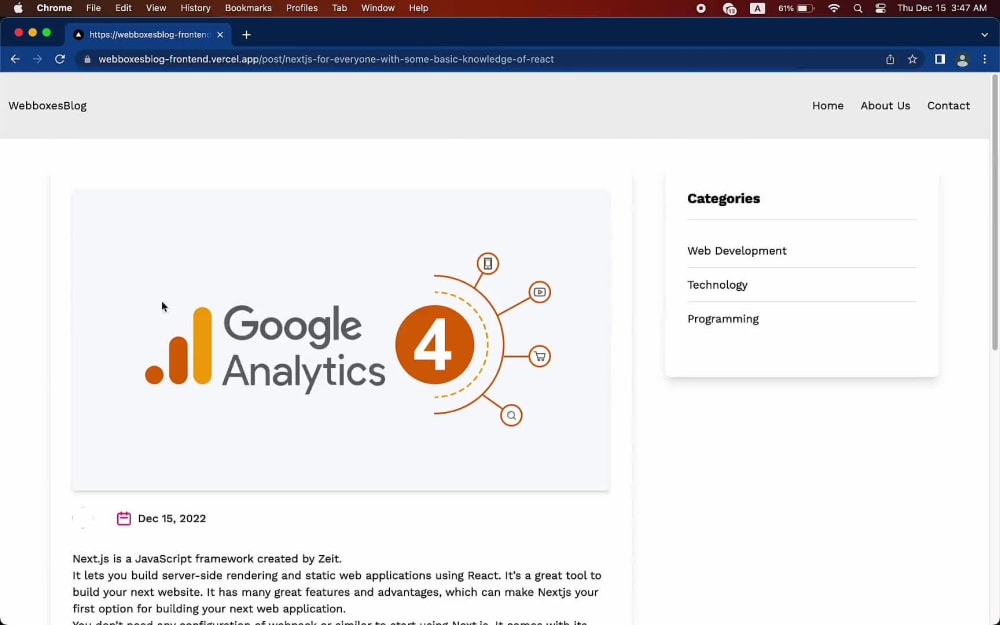
Task: Go to the Home nav link
Action: (x=828, y=106)
